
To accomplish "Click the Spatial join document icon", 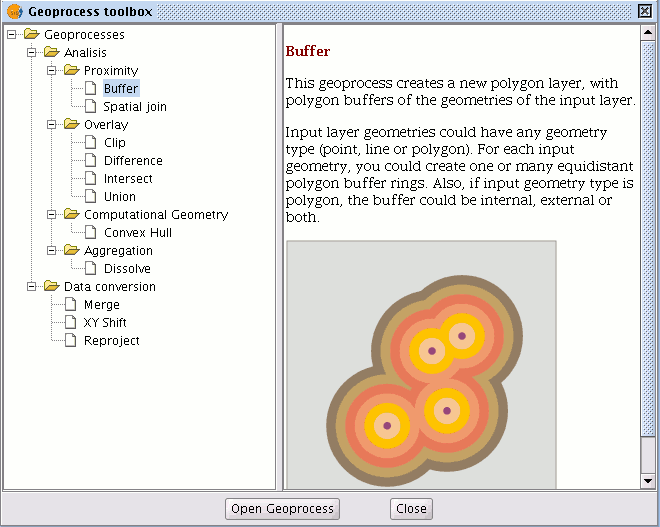I will point(91,106).
